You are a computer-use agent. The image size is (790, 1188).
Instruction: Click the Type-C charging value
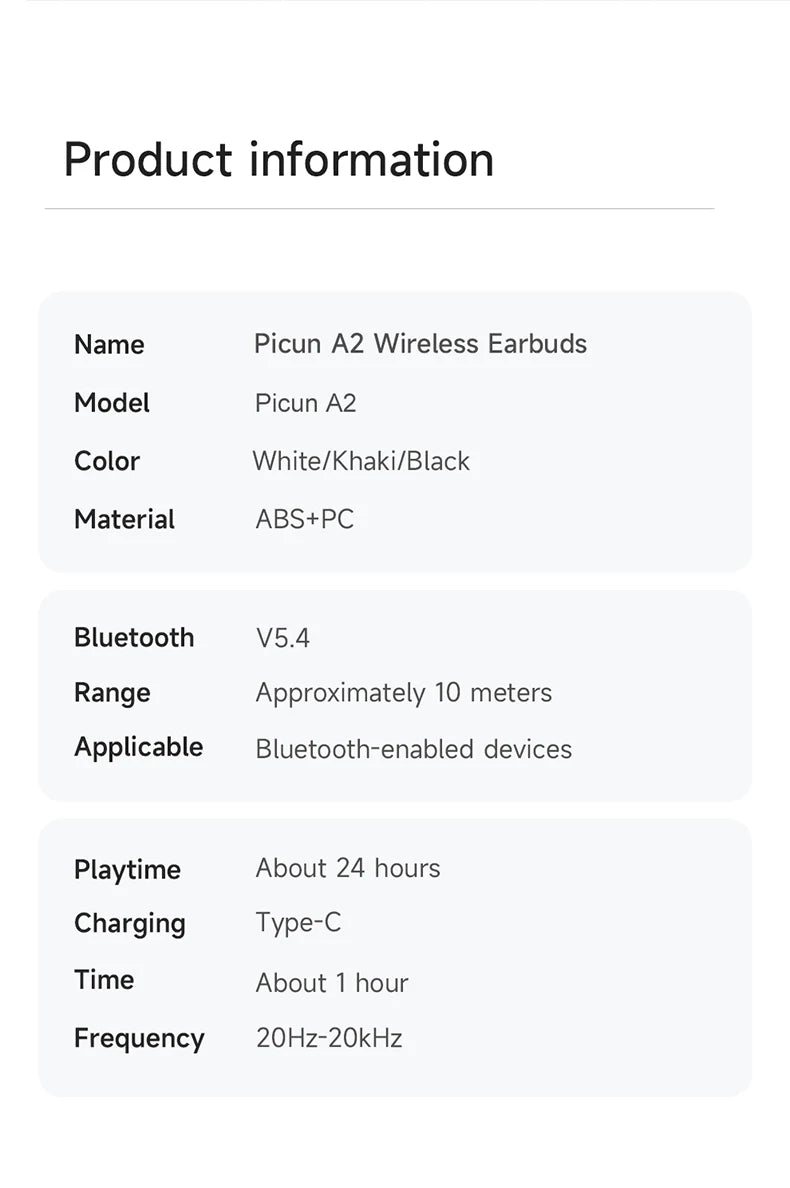(x=298, y=924)
